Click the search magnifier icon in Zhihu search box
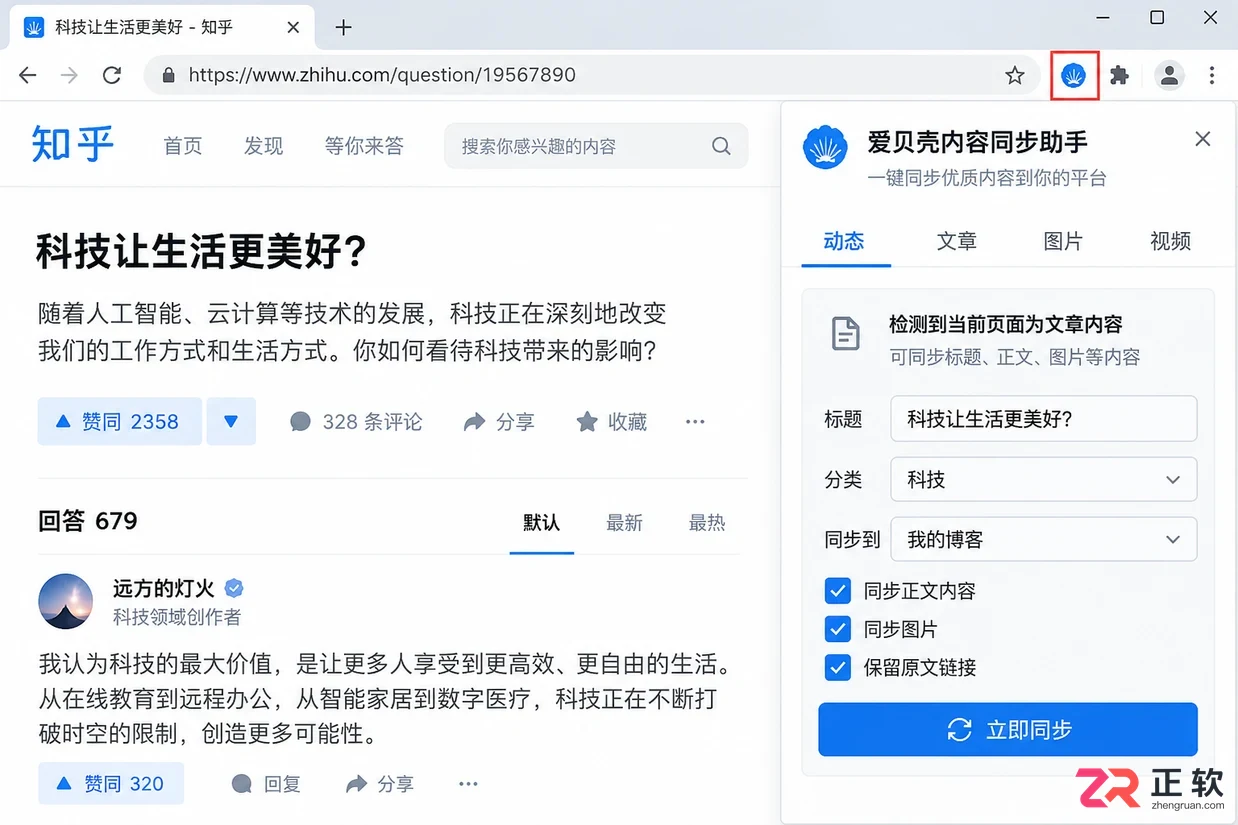 point(721,146)
